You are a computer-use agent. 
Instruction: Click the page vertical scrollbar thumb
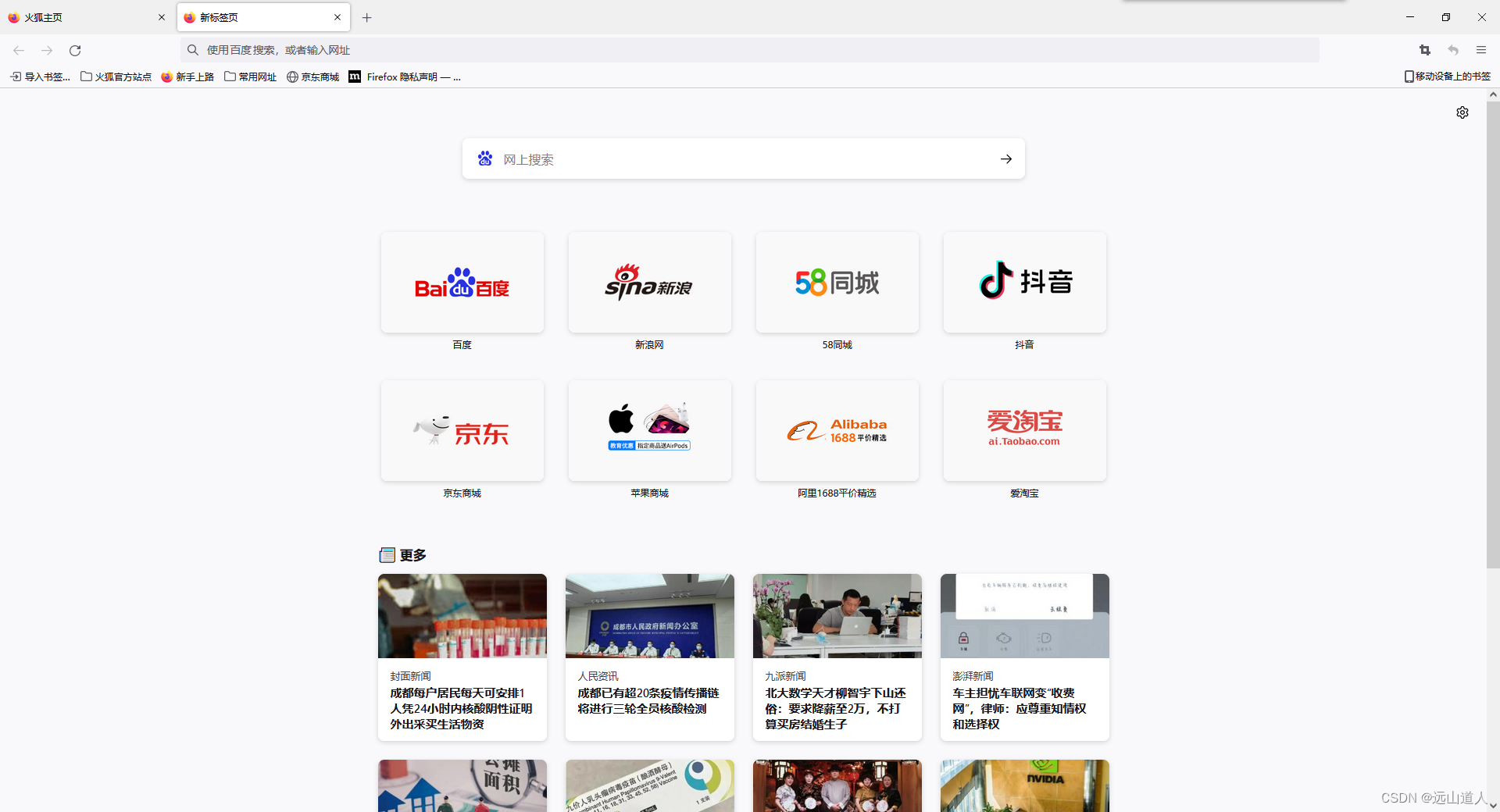[1493, 334]
